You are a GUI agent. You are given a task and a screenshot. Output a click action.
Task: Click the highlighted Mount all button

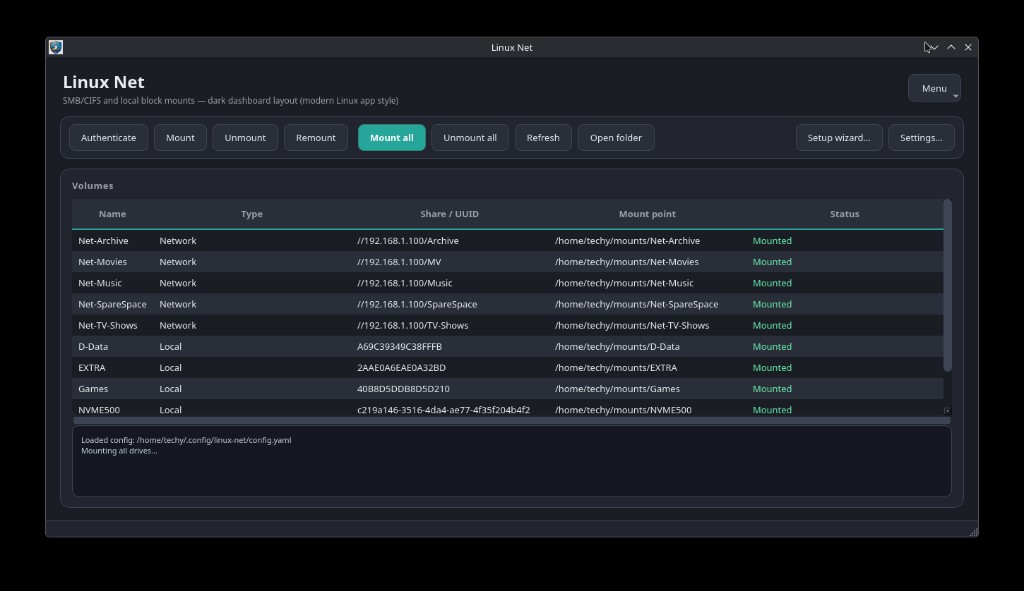coord(391,138)
